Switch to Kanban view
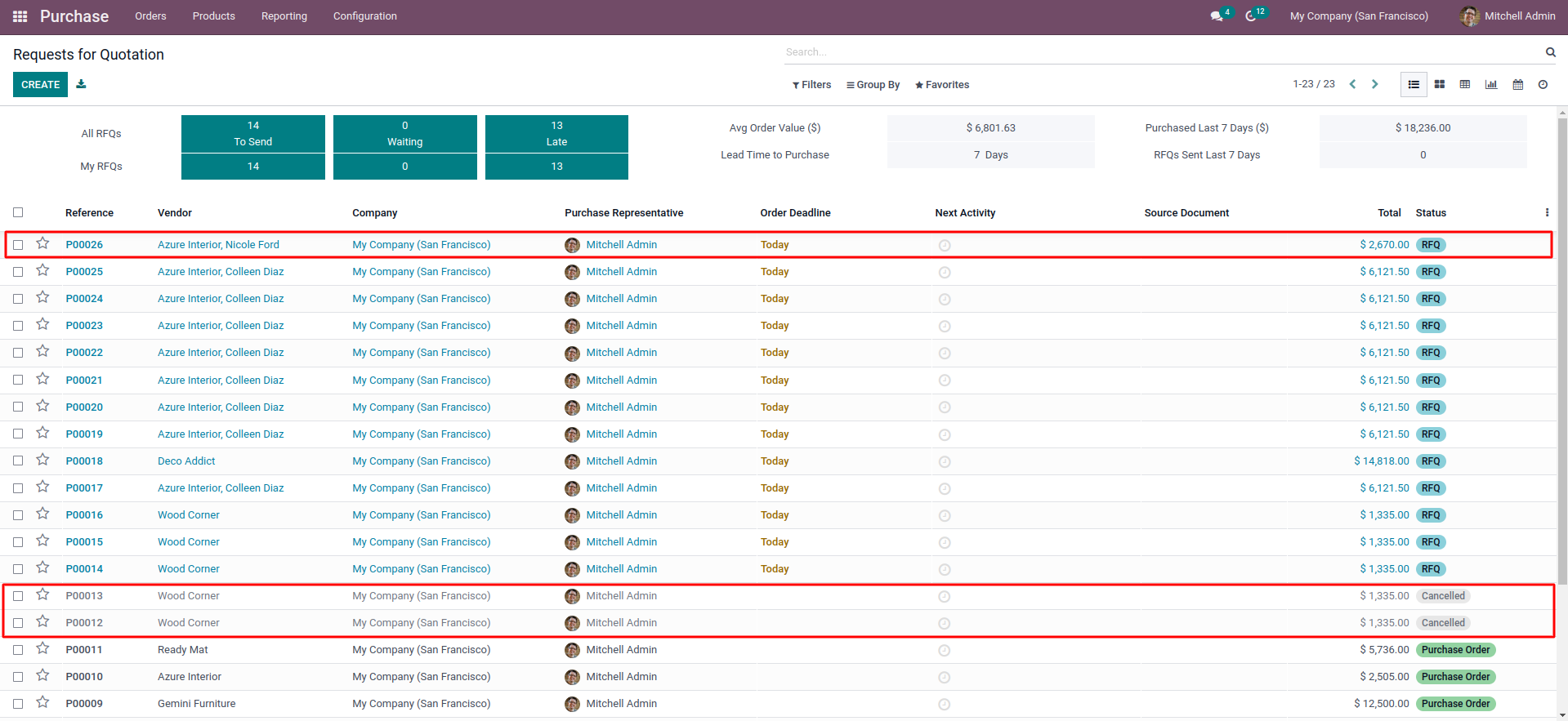The width and height of the screenshot is (1568, 721). tap(1440, 85)
